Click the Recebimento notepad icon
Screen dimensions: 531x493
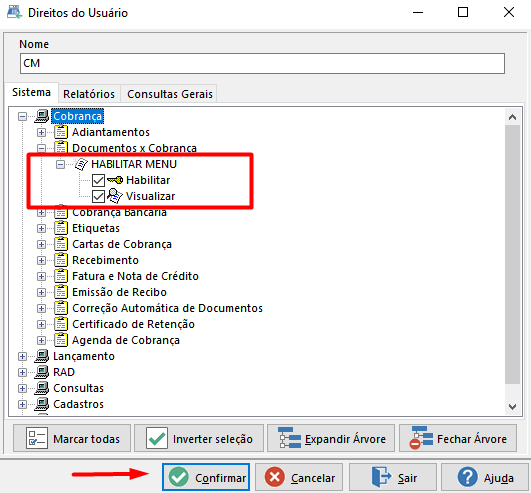click(x=61, y=260)
